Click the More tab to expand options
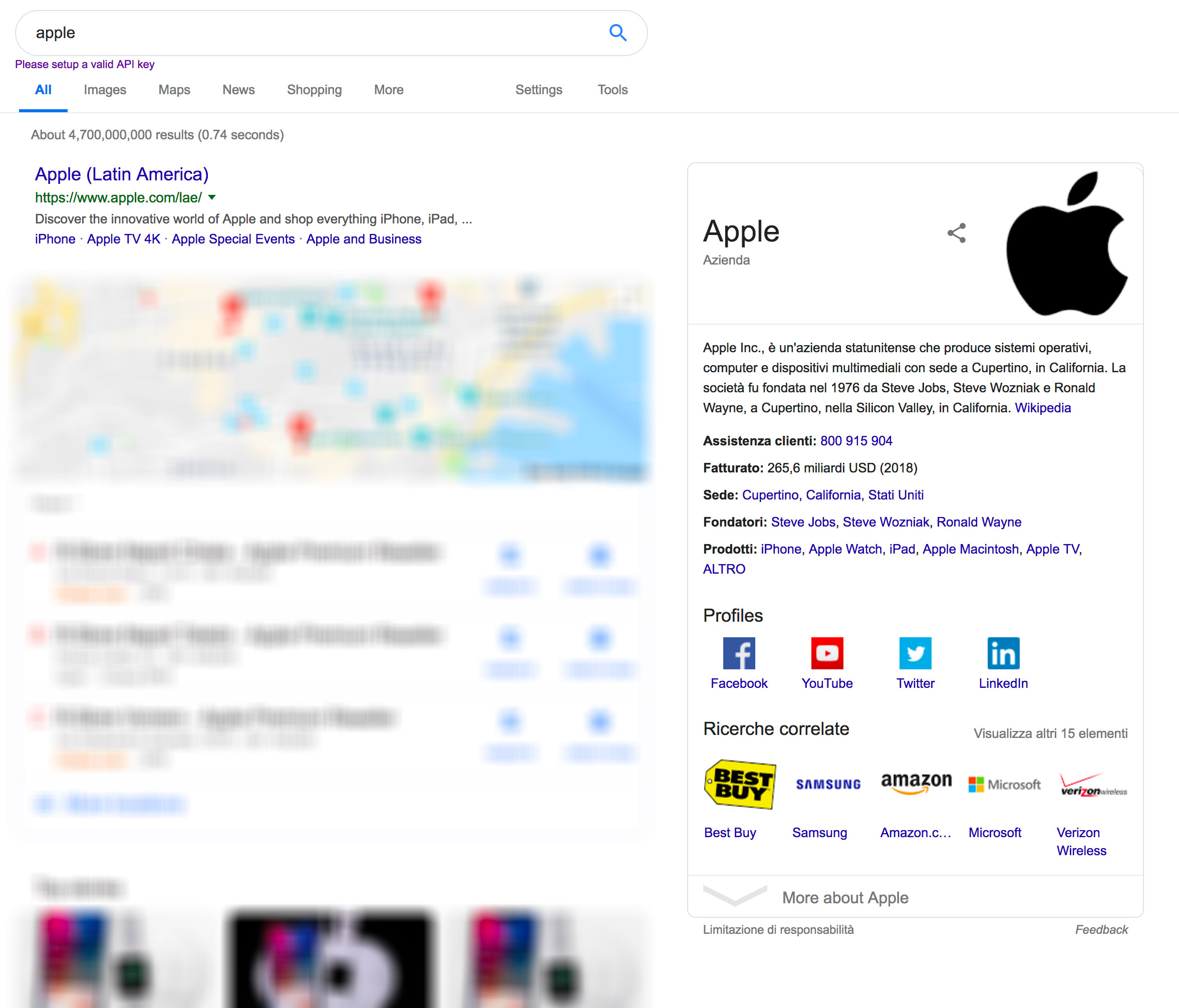The image size is (1179, 1008). point(388,90)
